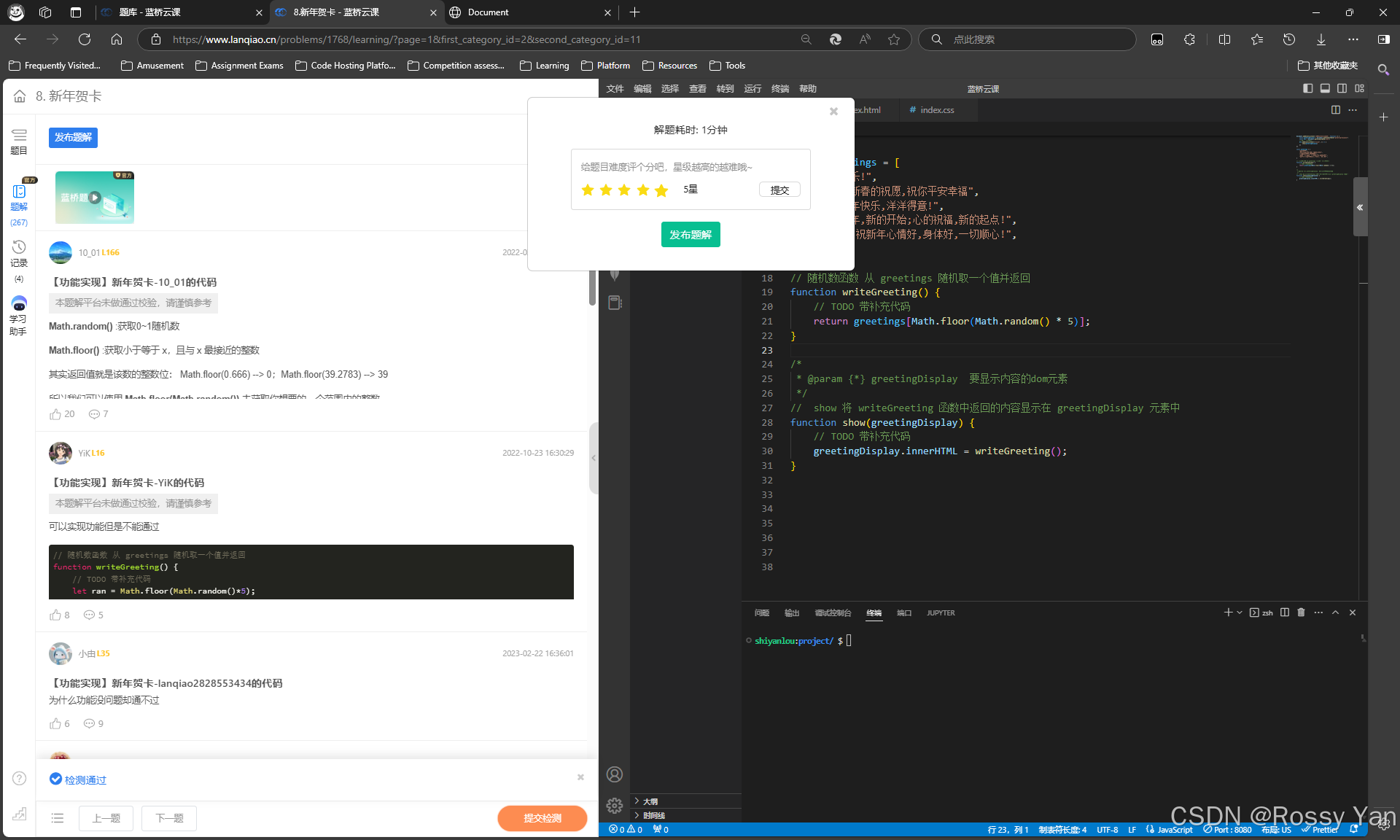This screenshot has height=840, width=1400.
Task: Toggle the editor primary sidebar layout icon
Action: (x=1308, y=88)
